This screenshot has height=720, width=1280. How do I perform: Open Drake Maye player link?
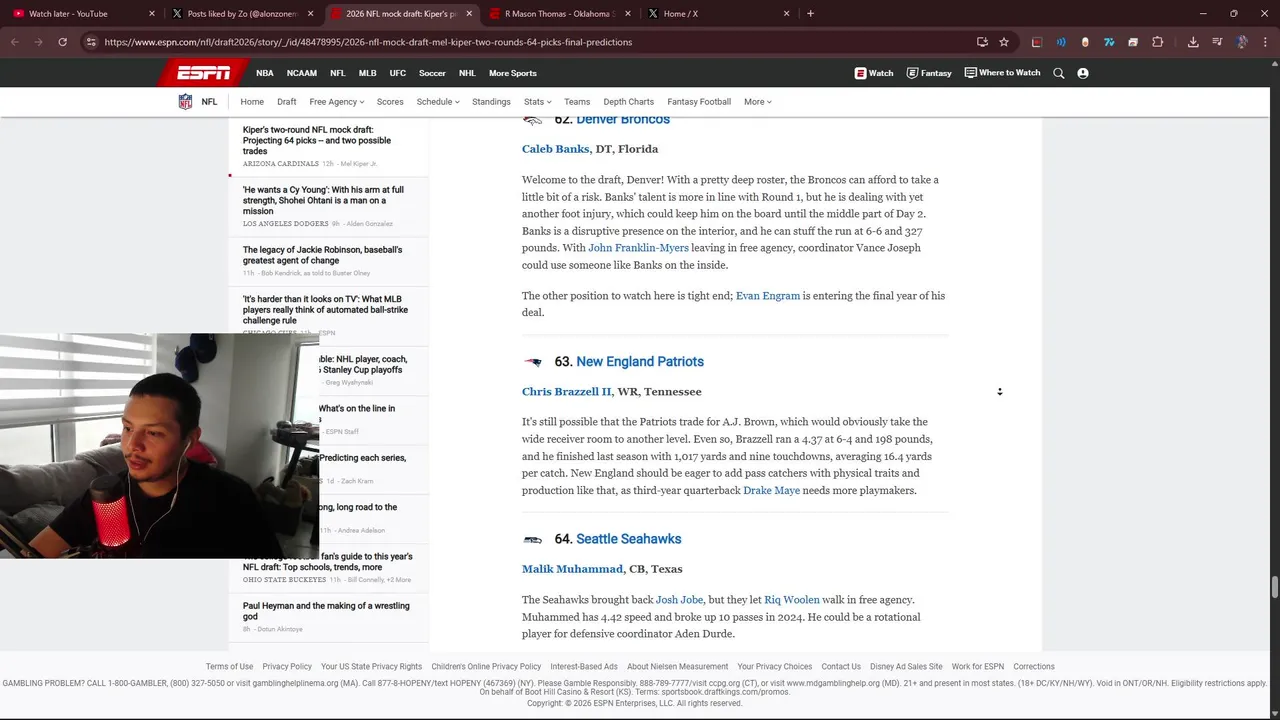click(771, 491)
